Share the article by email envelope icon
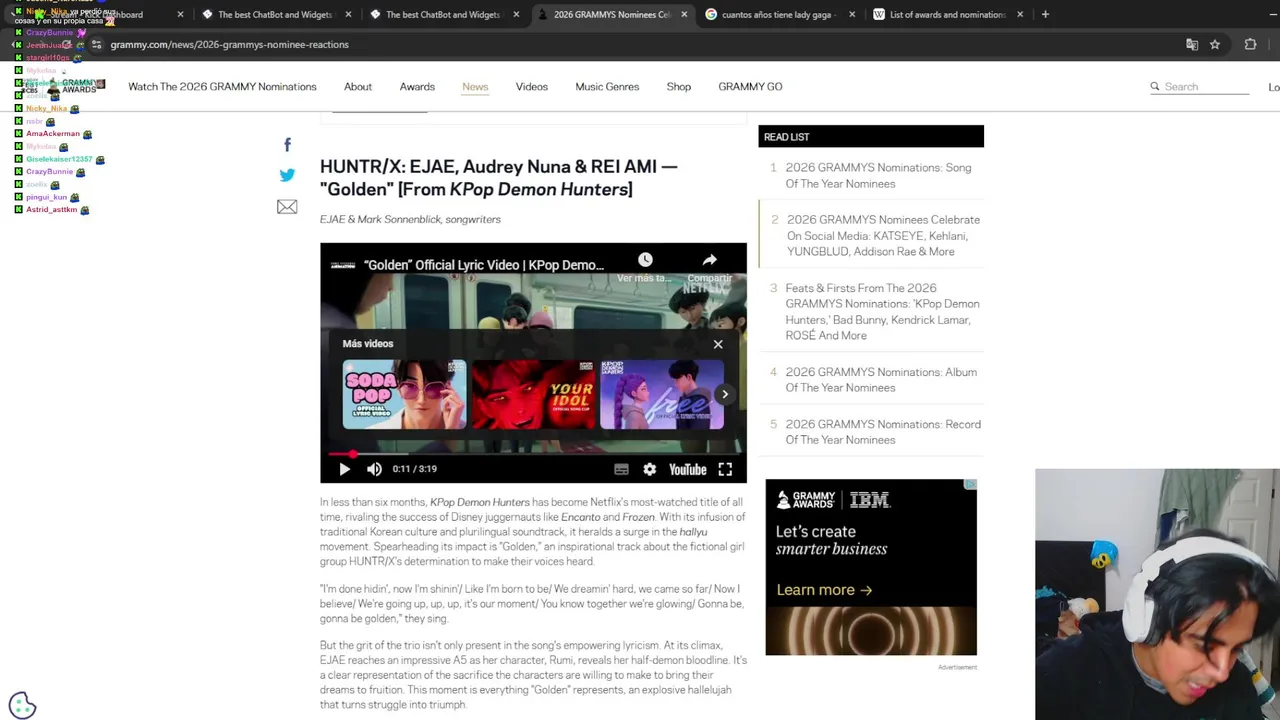 pos(287,207)
